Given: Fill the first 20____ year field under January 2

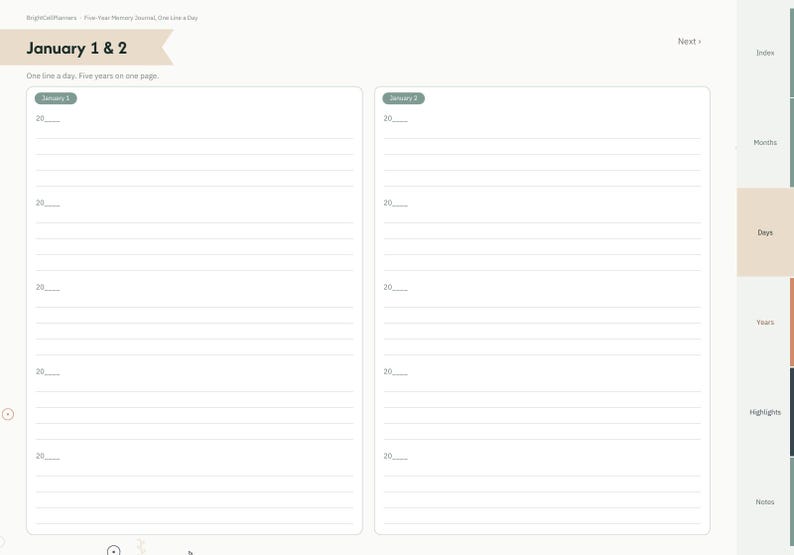Looking at the screenshot, I should pyautogui.click(x=395, y=118).
